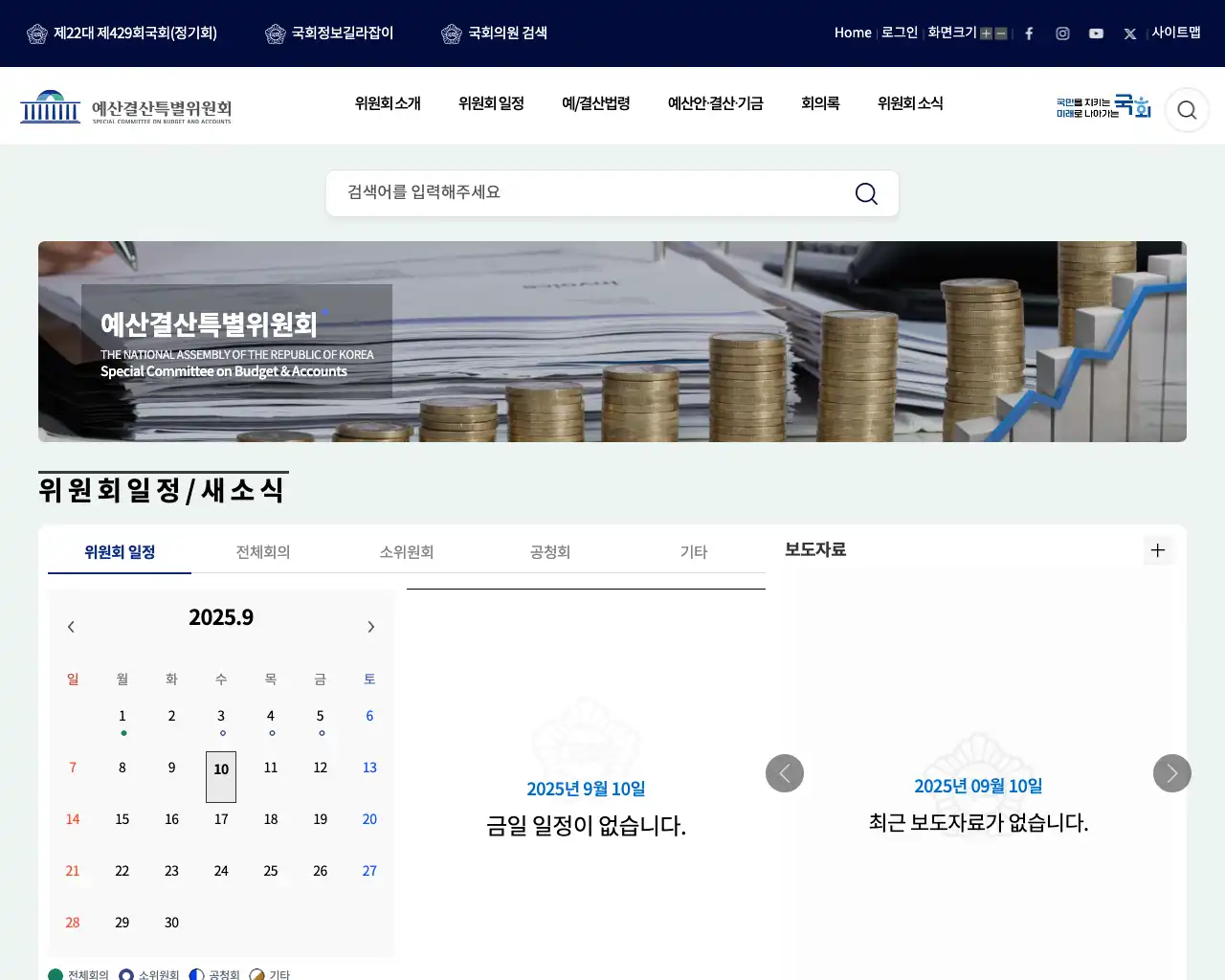
Task: Open 위원회 소개 menu
Action: 388,103
